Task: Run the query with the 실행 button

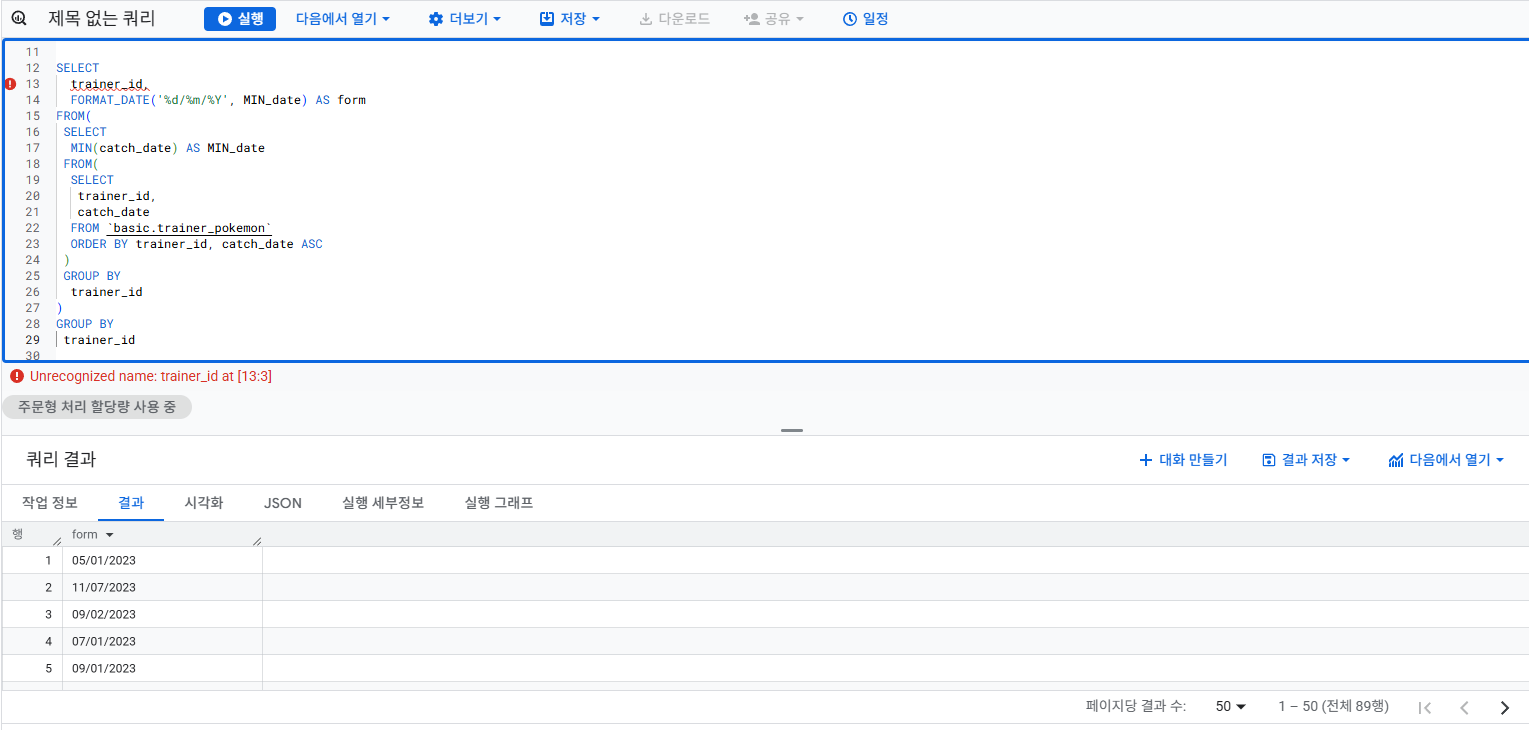Action: 240,19
